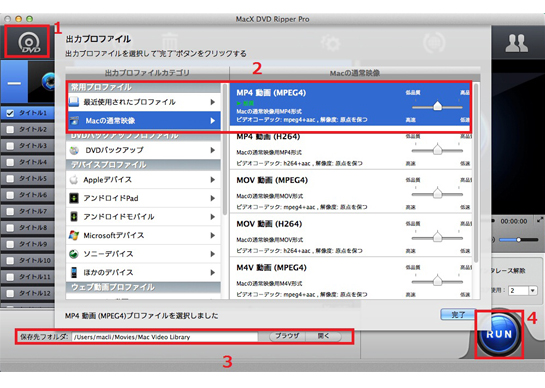Screen dimensions: 545x388
Task: Click the Mac general video monitor icon
Action: [74, 121]
